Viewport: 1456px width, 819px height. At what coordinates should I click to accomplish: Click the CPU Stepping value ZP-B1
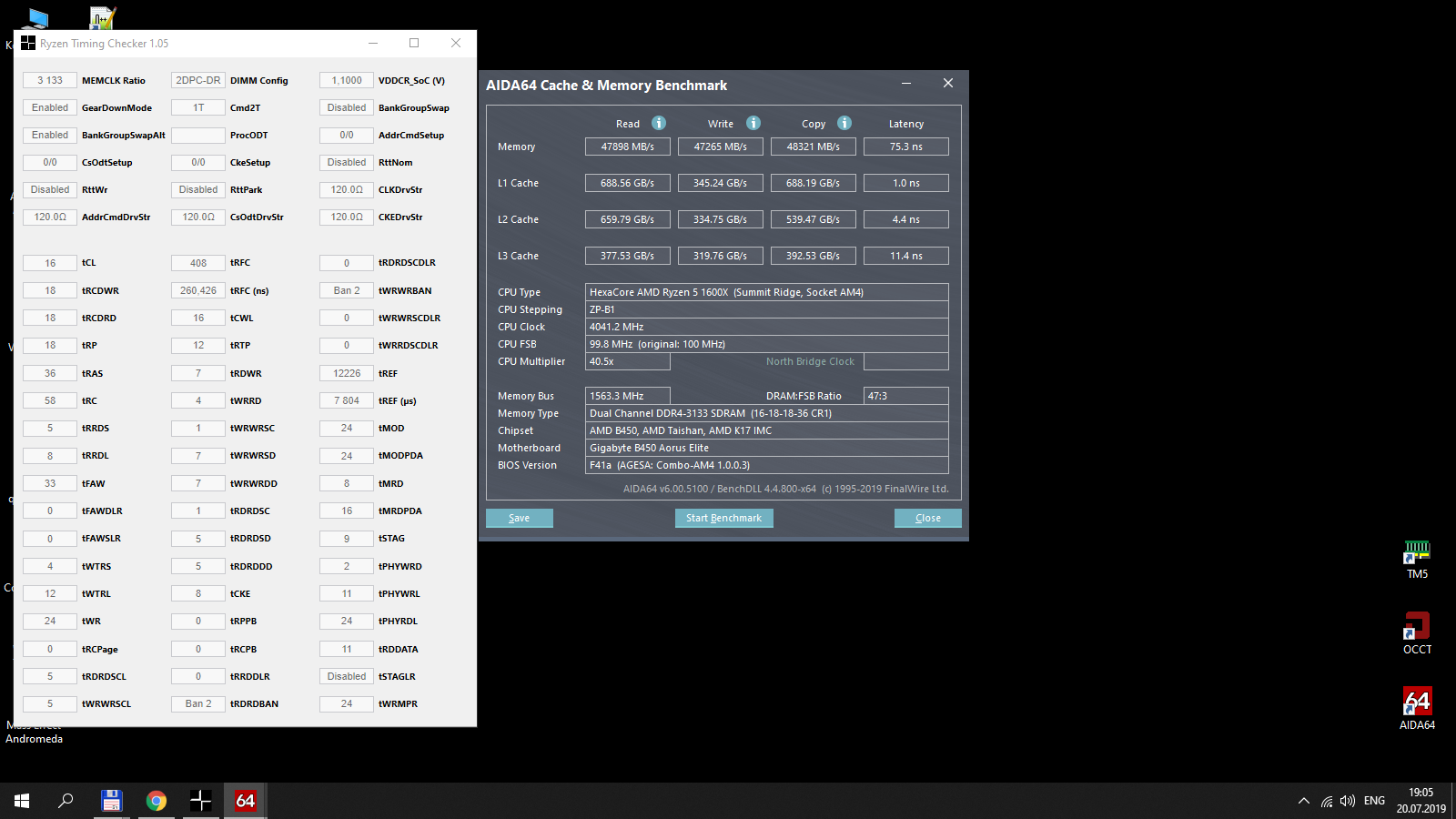point(767,309)
